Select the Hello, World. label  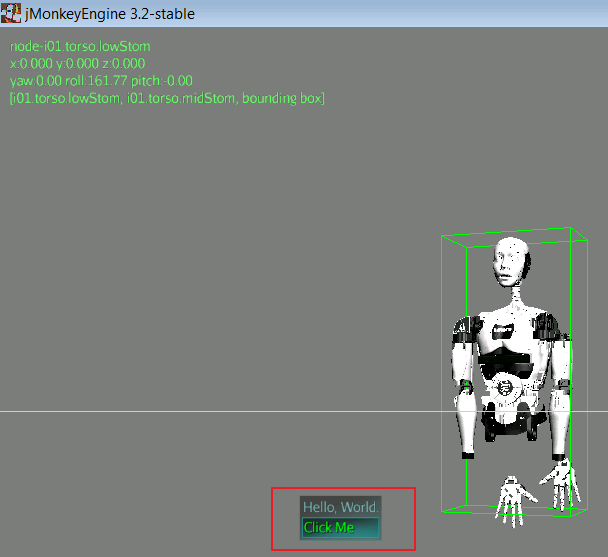pyautogui.click(x=340, y=507)
